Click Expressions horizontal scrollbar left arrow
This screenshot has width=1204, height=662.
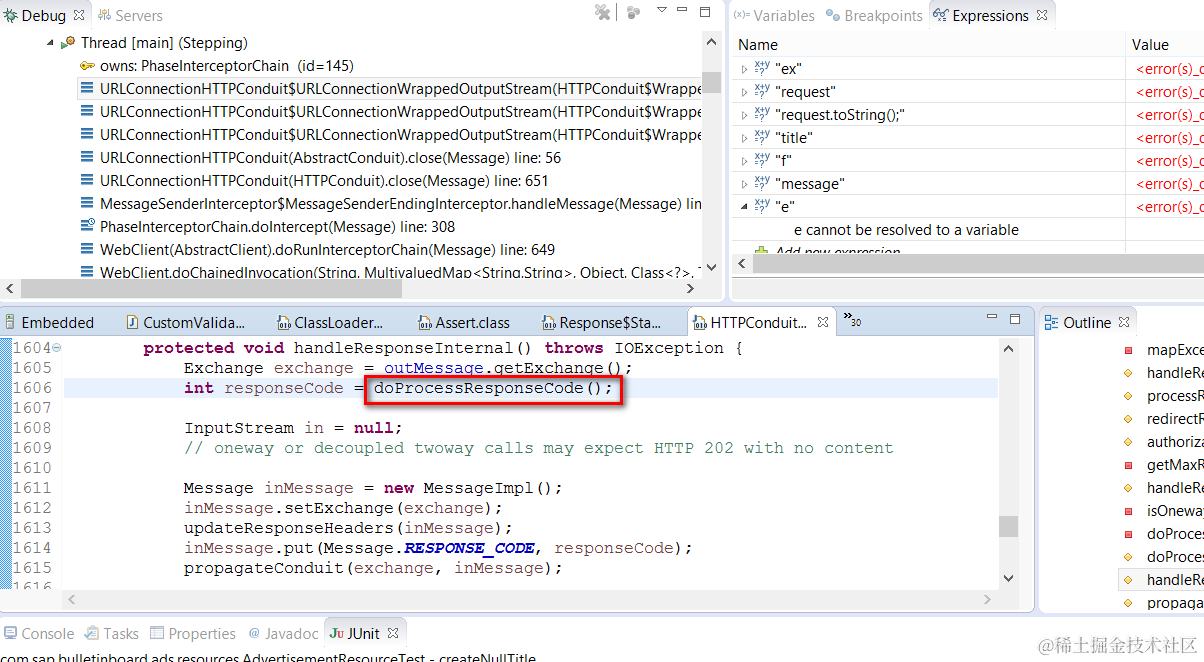pyautogui.click(x=744, y=264)
